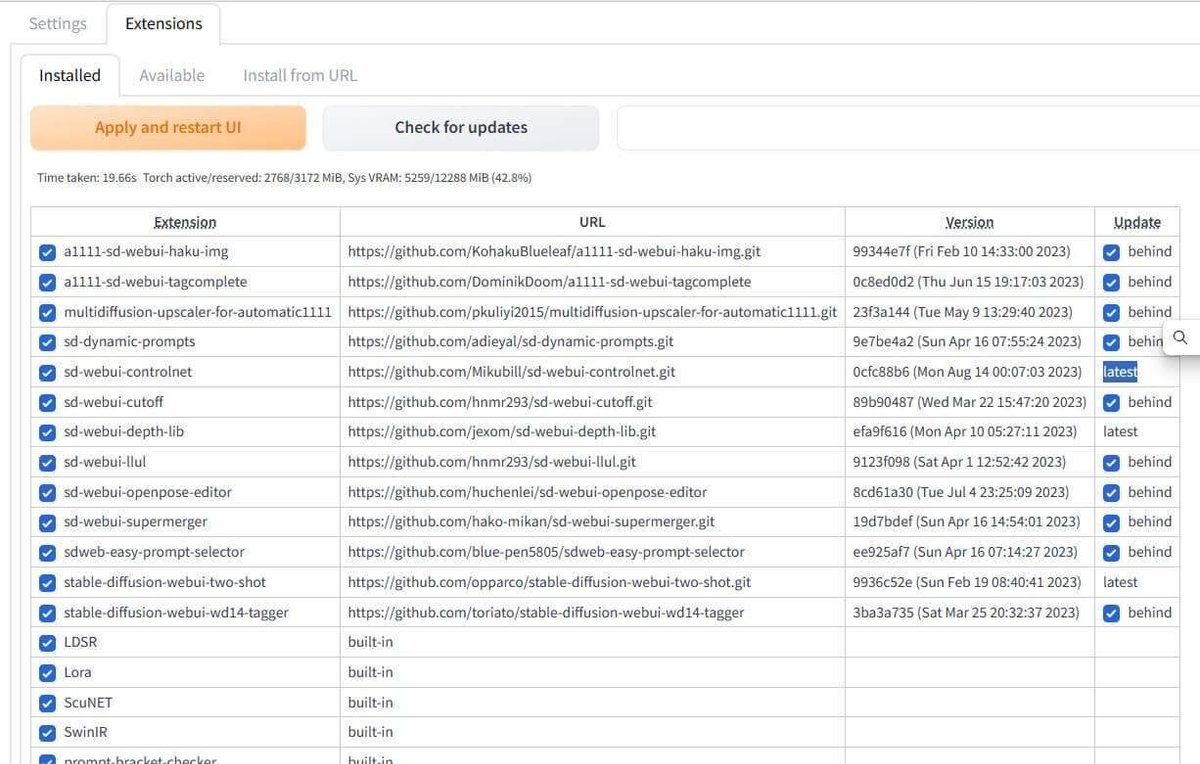This screenshot has width=1200, height=764.
Task: Uncheck the SwinIR extension checkbox
Action: point(47,732)
